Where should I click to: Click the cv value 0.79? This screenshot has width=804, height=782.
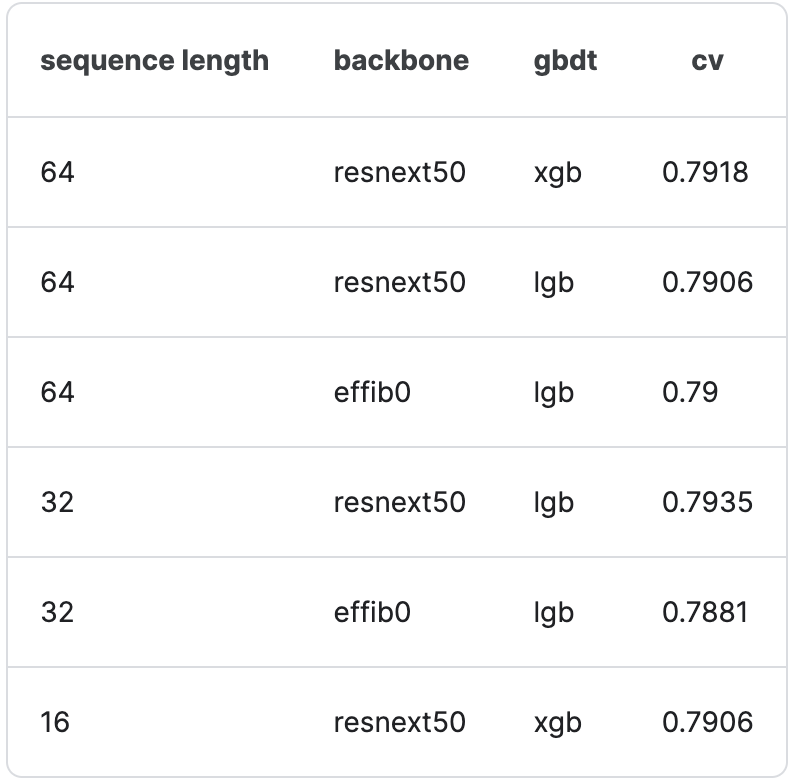click(x=690, y=392)
